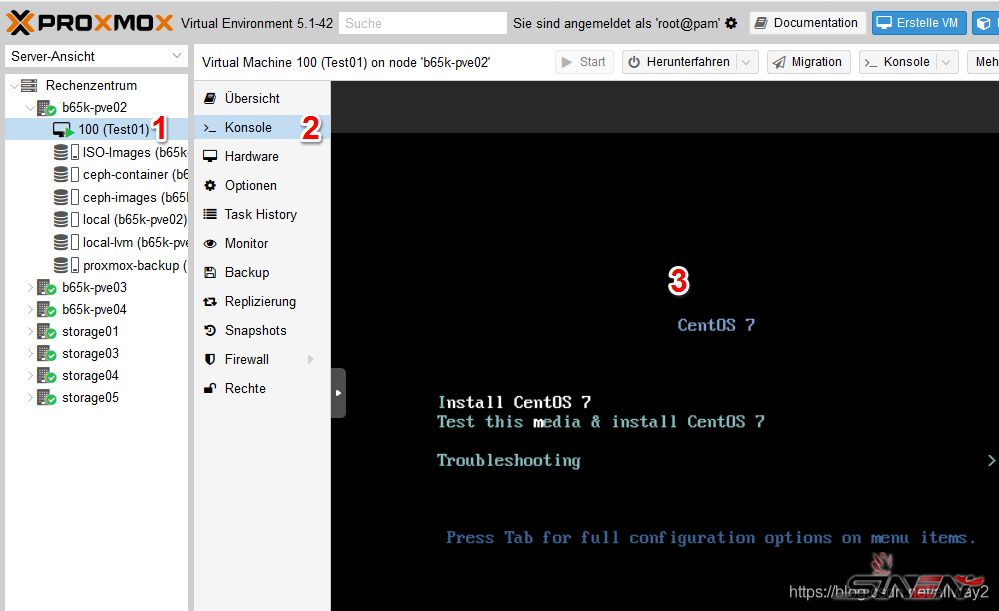Viewport: 999px width, 611px height.
Task: Click the Documentation button
Action: point(807,23)
